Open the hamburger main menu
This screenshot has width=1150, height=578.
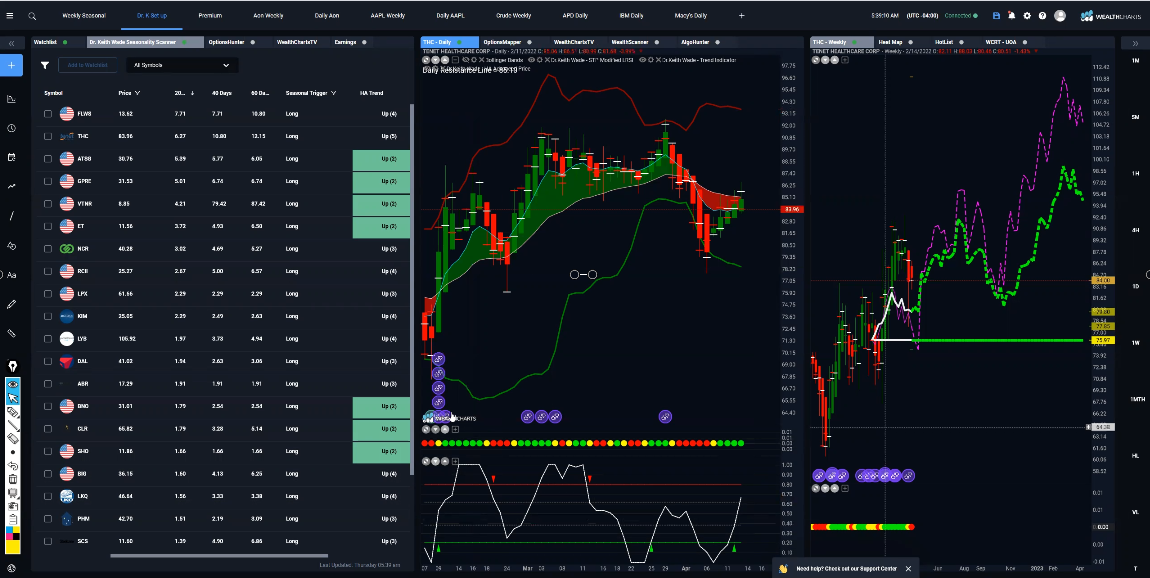[10, 15]
